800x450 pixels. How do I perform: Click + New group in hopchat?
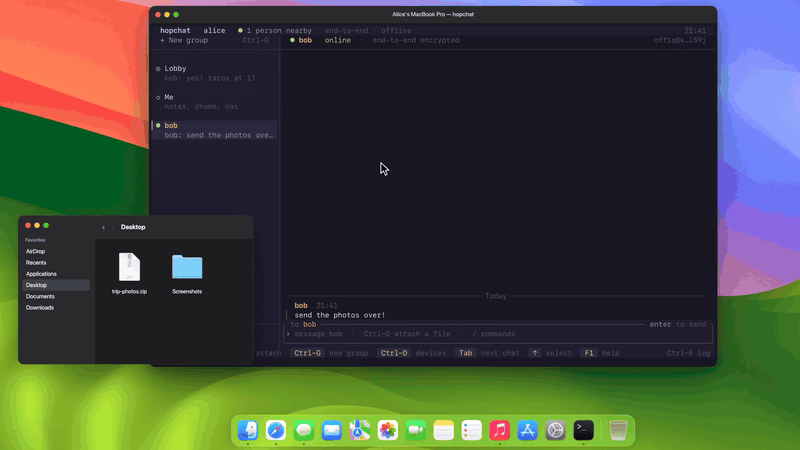(x=184, y=40)
